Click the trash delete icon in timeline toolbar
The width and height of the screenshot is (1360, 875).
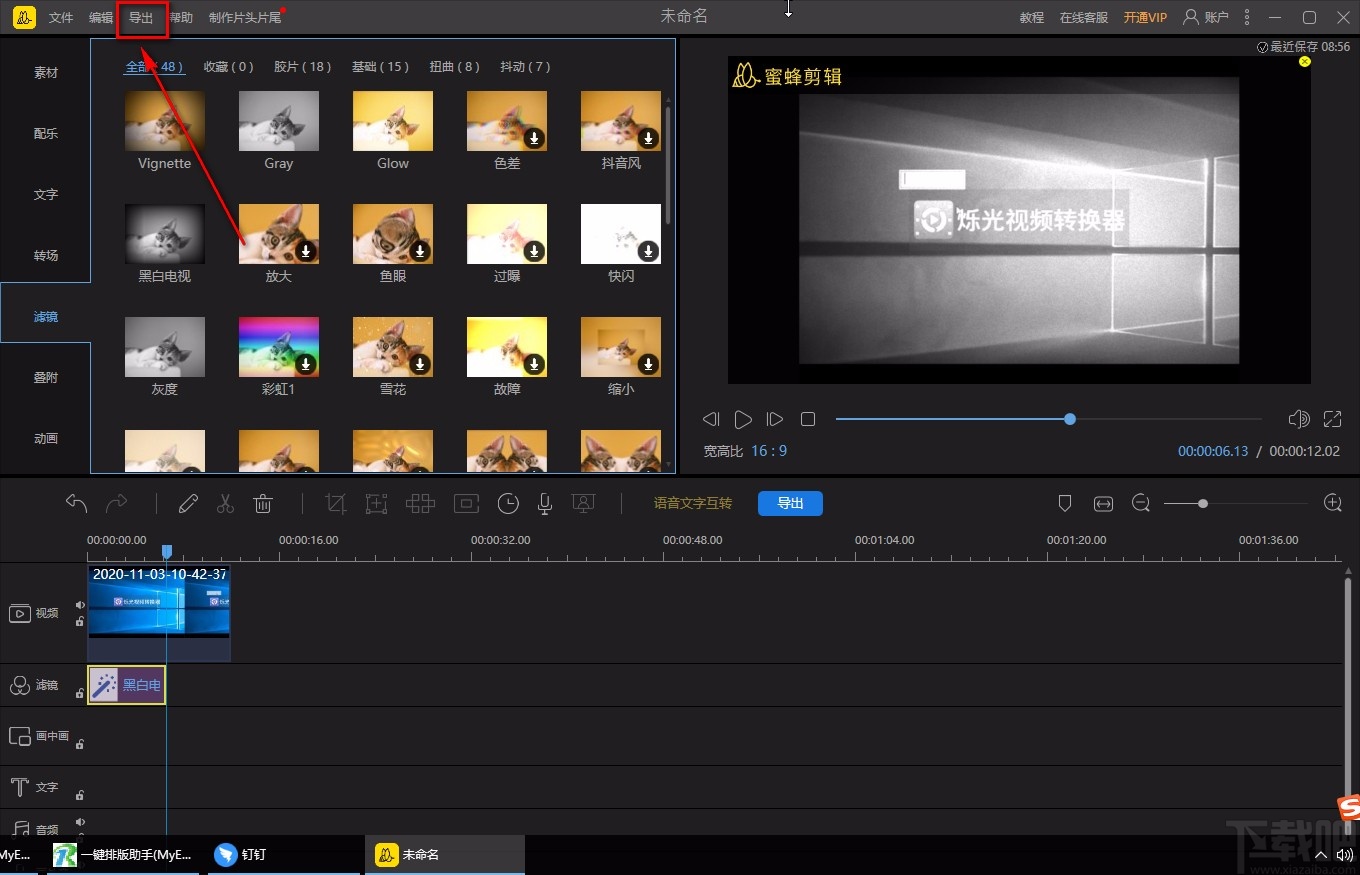pyautogui.click(x=263, y=504)
